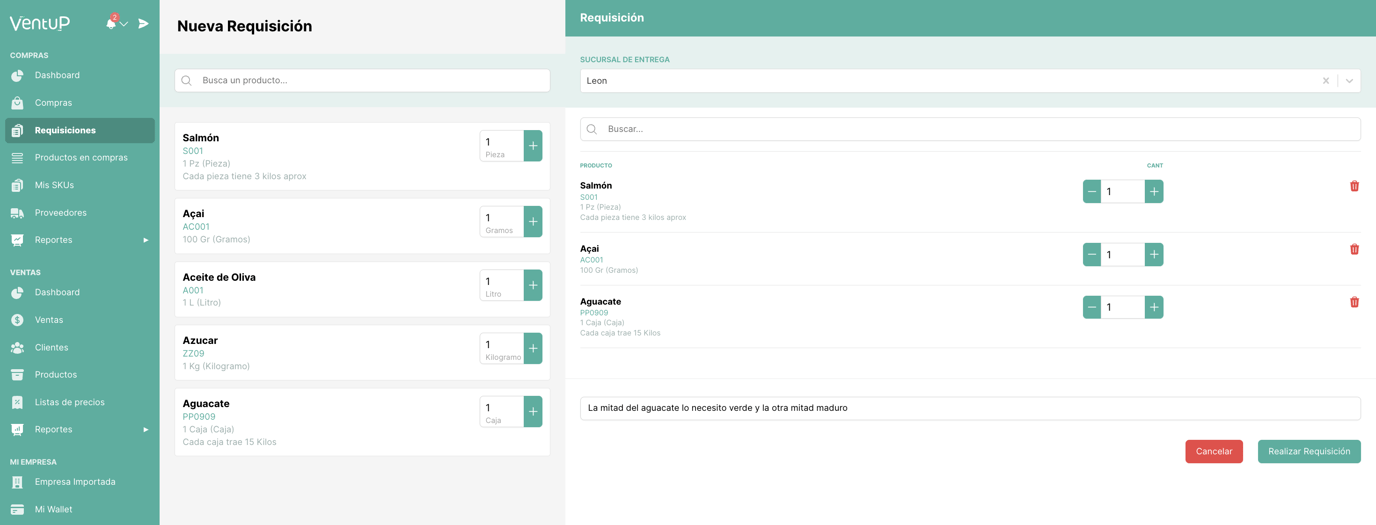This screenshot has width=1376, height=525.
Task: Go to Proveedores in the sidebar
Action: click(60, 212)
